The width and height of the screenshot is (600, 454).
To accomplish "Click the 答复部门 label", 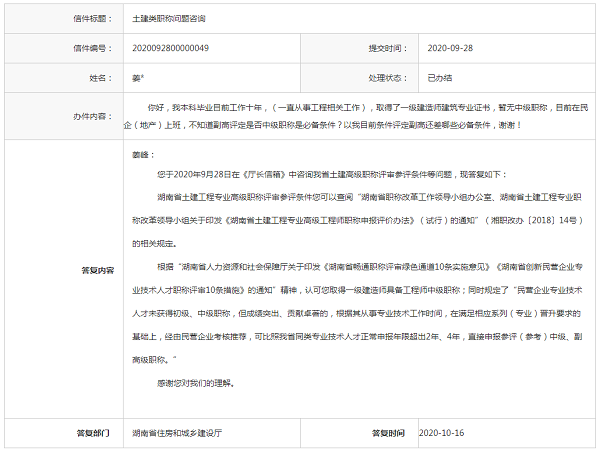I will (x=93, y=433).
